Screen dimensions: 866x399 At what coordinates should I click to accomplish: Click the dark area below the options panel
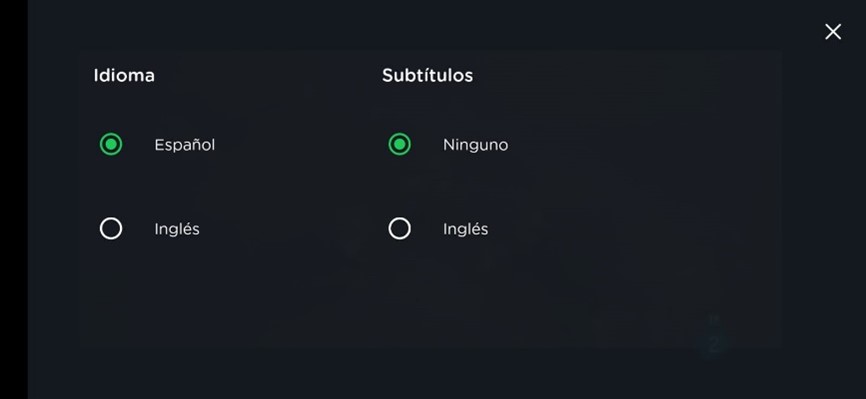(x=431, y=373)
